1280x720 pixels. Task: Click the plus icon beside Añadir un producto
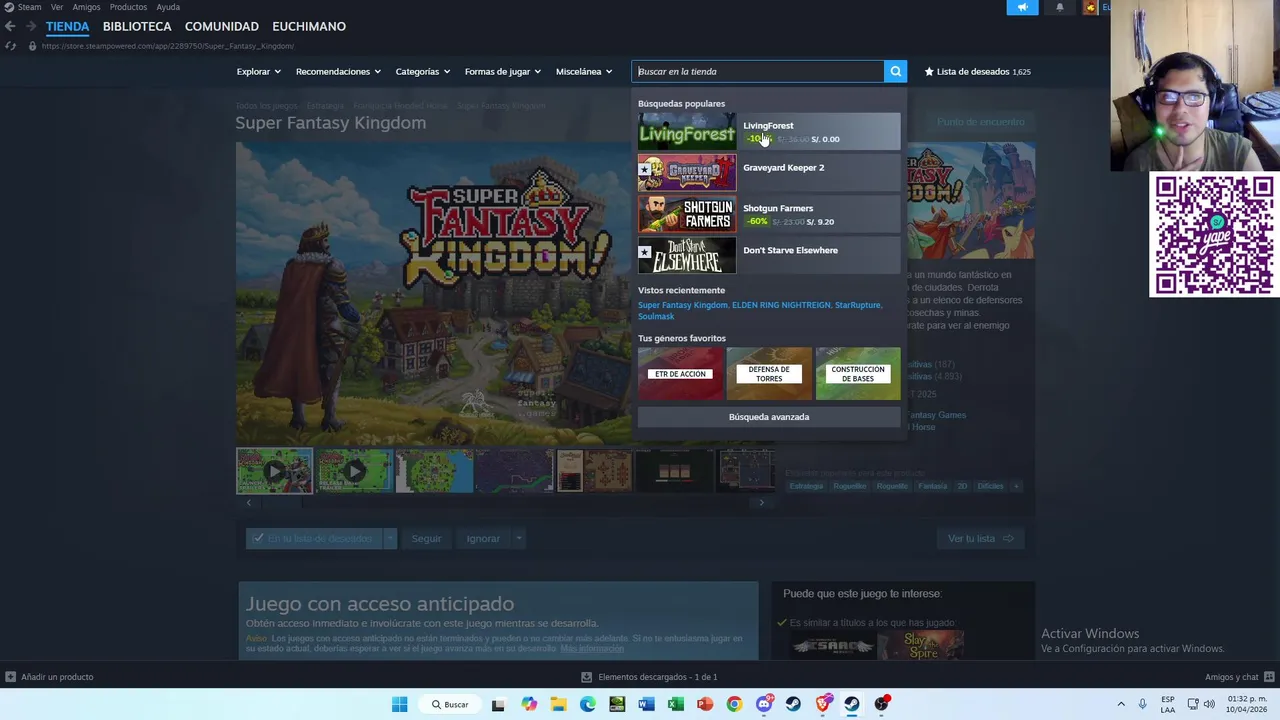[x=10, y=677]
